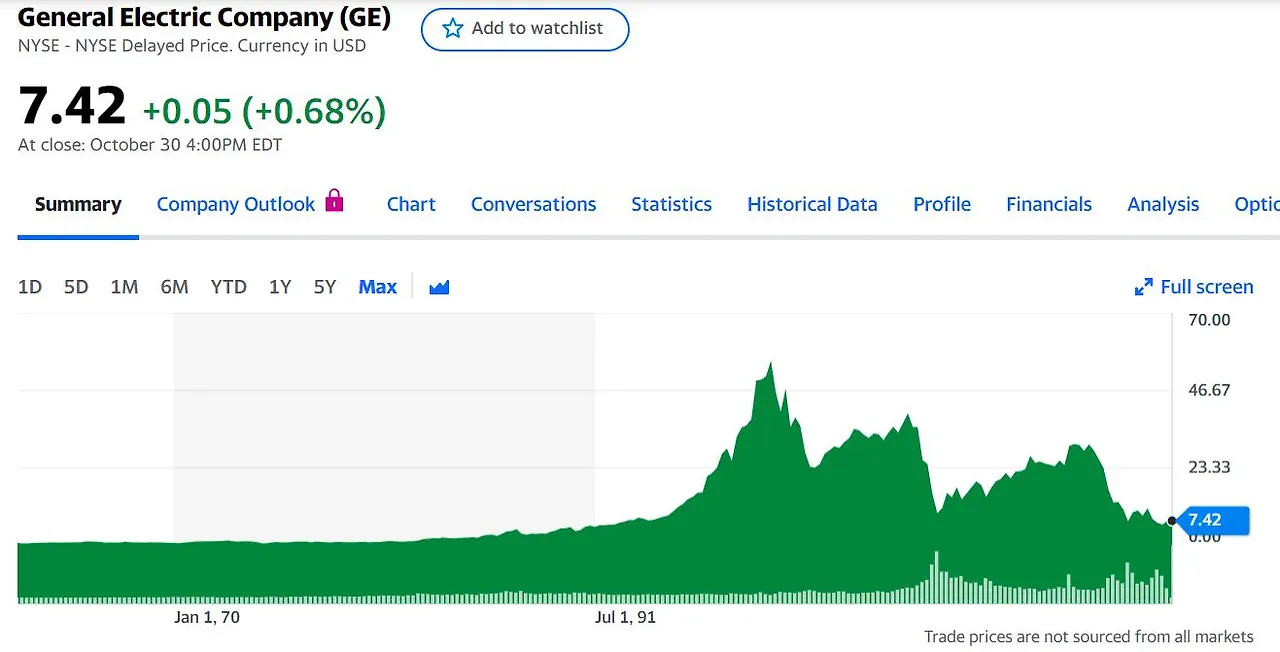Select the 5D chart range

76,287
